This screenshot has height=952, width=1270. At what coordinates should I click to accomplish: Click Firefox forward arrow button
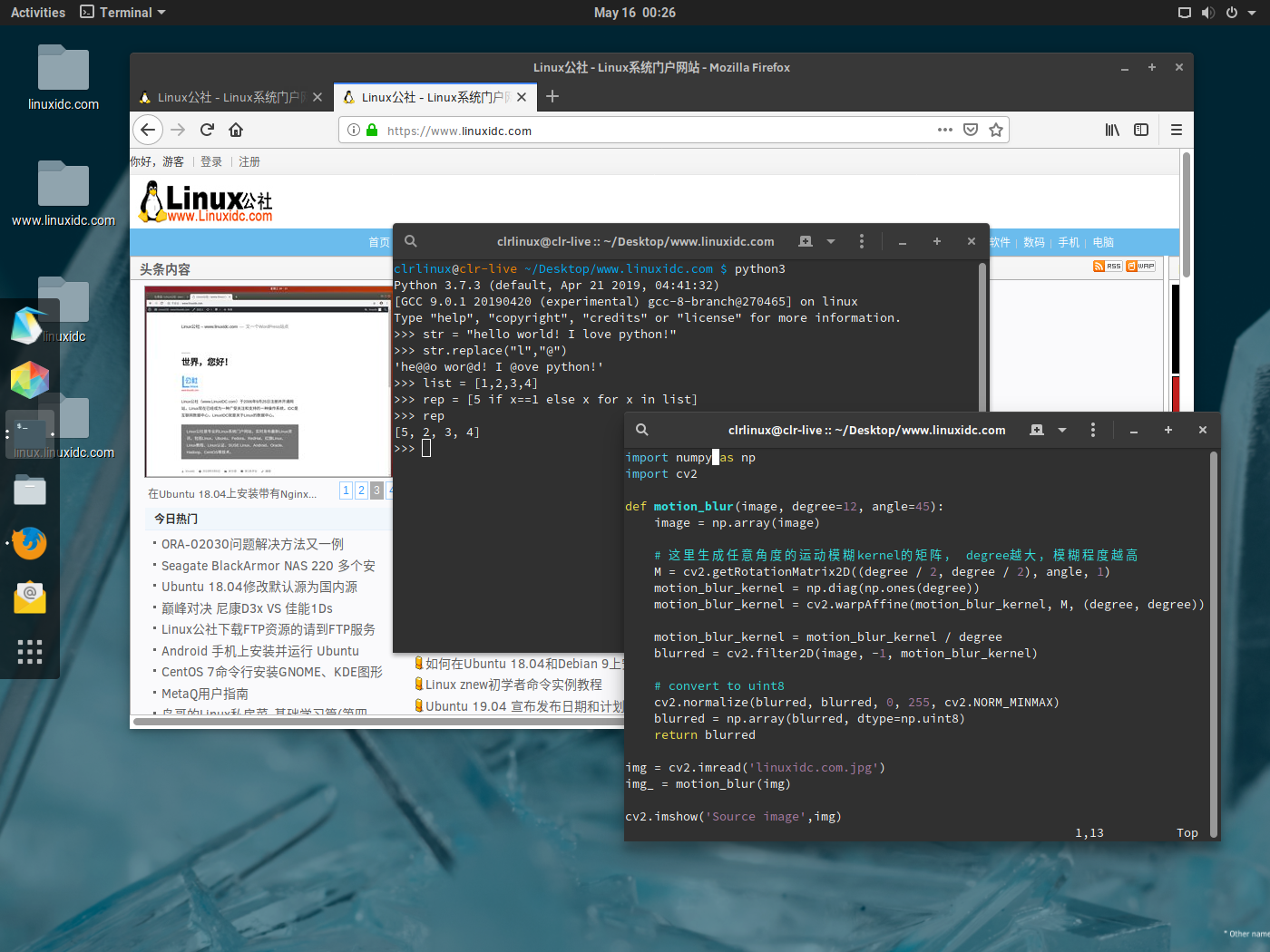point(178,130)
